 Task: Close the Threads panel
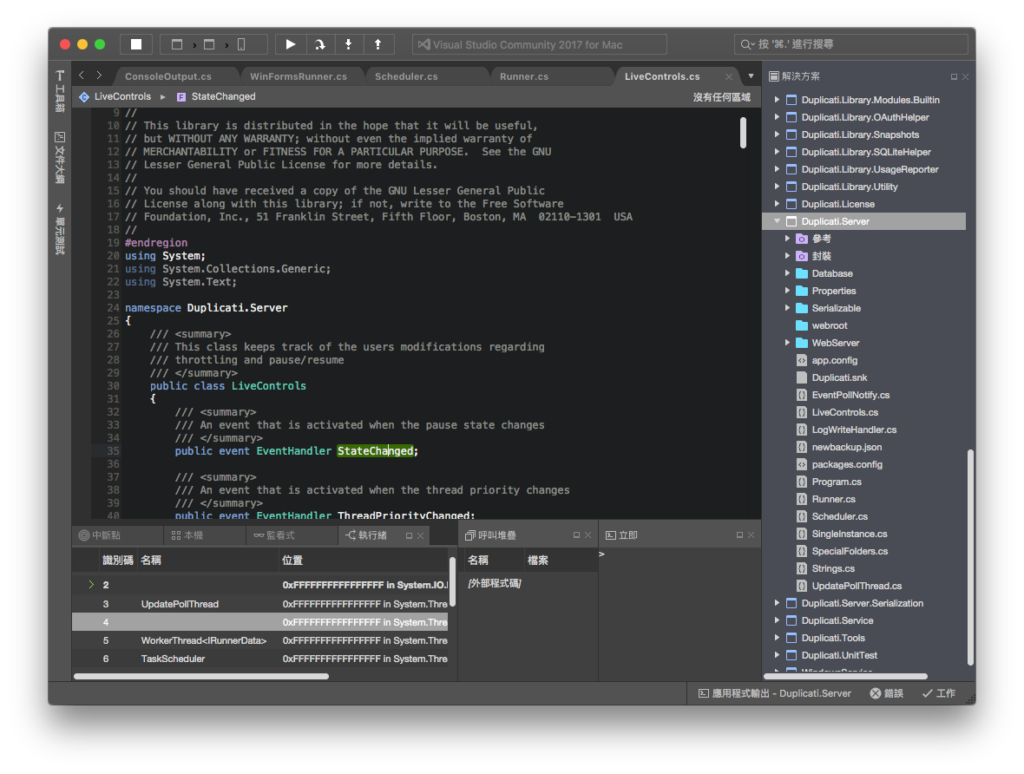[x=421, y=536]
